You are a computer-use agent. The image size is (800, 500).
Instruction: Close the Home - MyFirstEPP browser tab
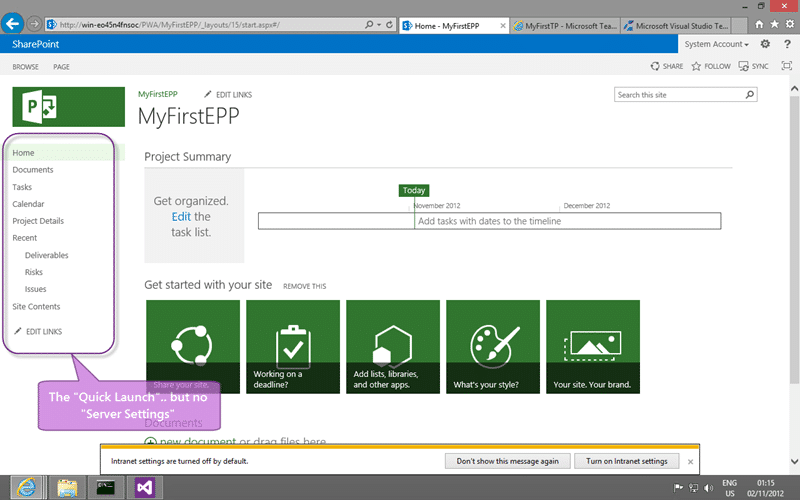tap(503, 26)
